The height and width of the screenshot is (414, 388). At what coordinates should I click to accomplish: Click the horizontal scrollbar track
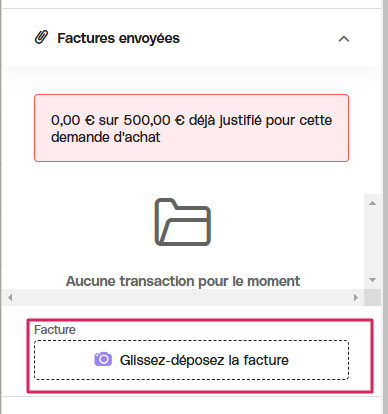pyautogui.click(x=183, y=297)
